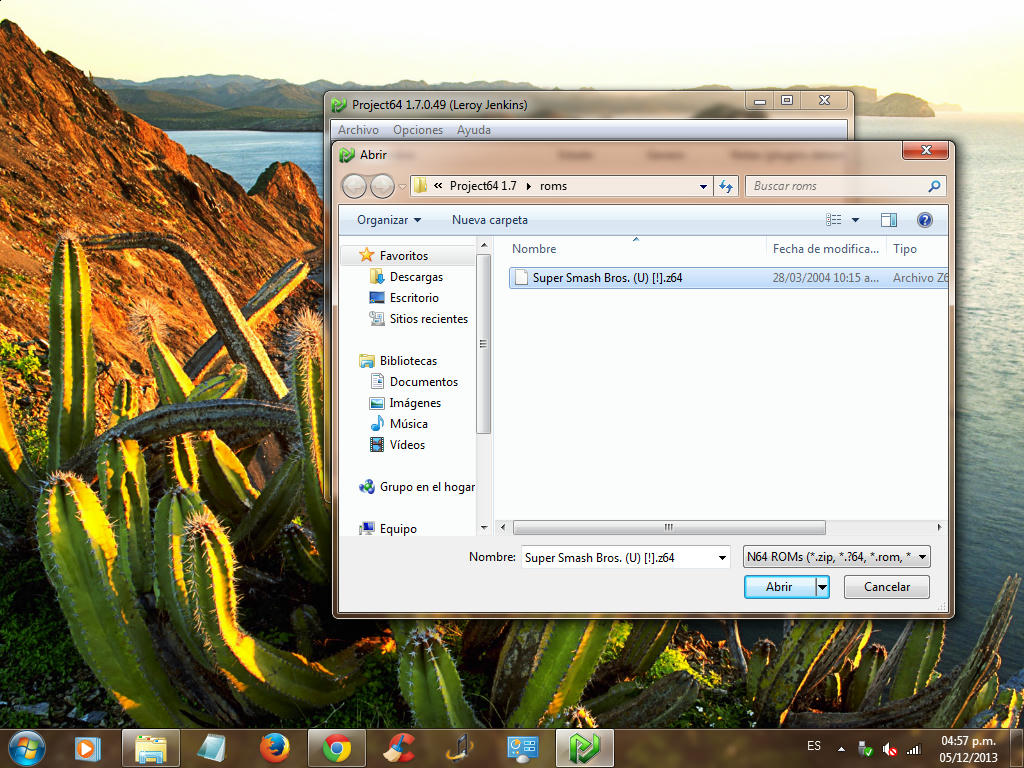Toggle the preview pane icon
The height and width of the screenshot is (768, 1024).
pyautogui.click(x=888, y=220)
